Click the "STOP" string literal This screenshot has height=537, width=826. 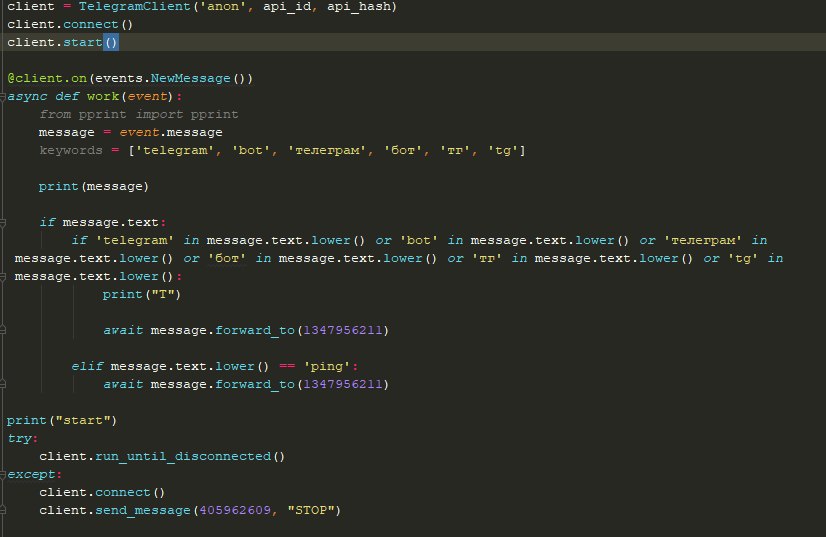tap(311, 510)
